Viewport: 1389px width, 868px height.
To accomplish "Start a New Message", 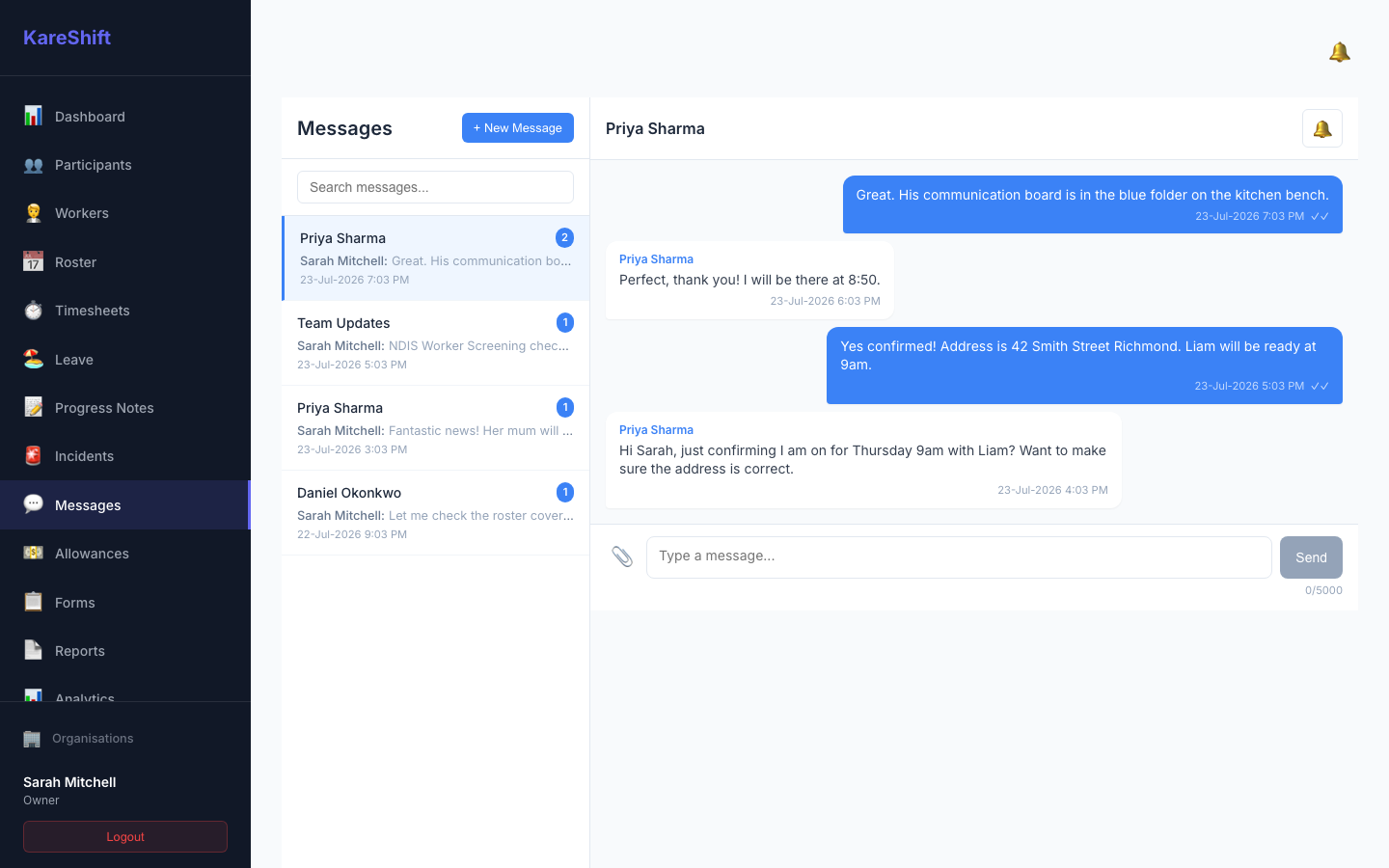I will point(518,127).
